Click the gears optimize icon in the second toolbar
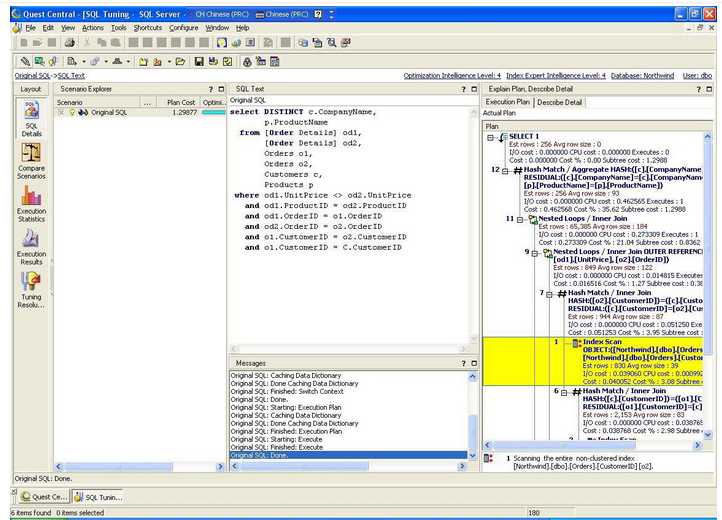Image resolution: width=722 pixels, height=520 pixels. (95, 61)
